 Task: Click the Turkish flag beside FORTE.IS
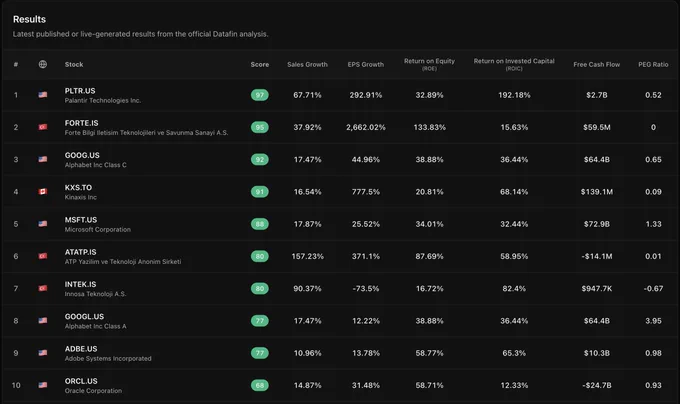click(42, 127)
